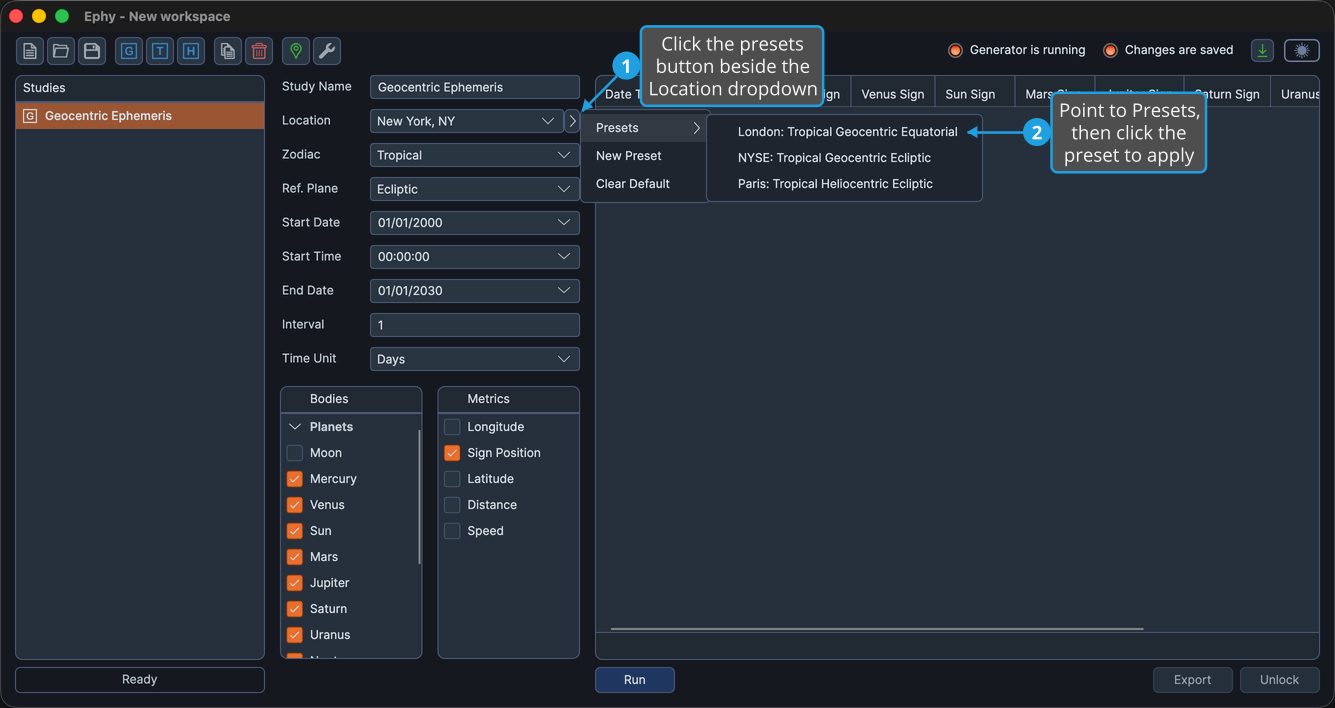Click the Changes are saved status indicator

(x=1168, y=50)
